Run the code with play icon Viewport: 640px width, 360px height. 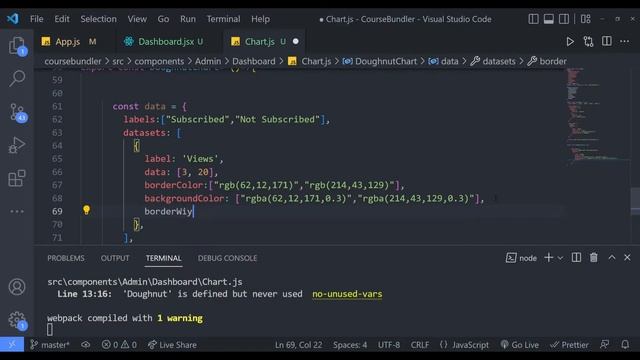570,42
